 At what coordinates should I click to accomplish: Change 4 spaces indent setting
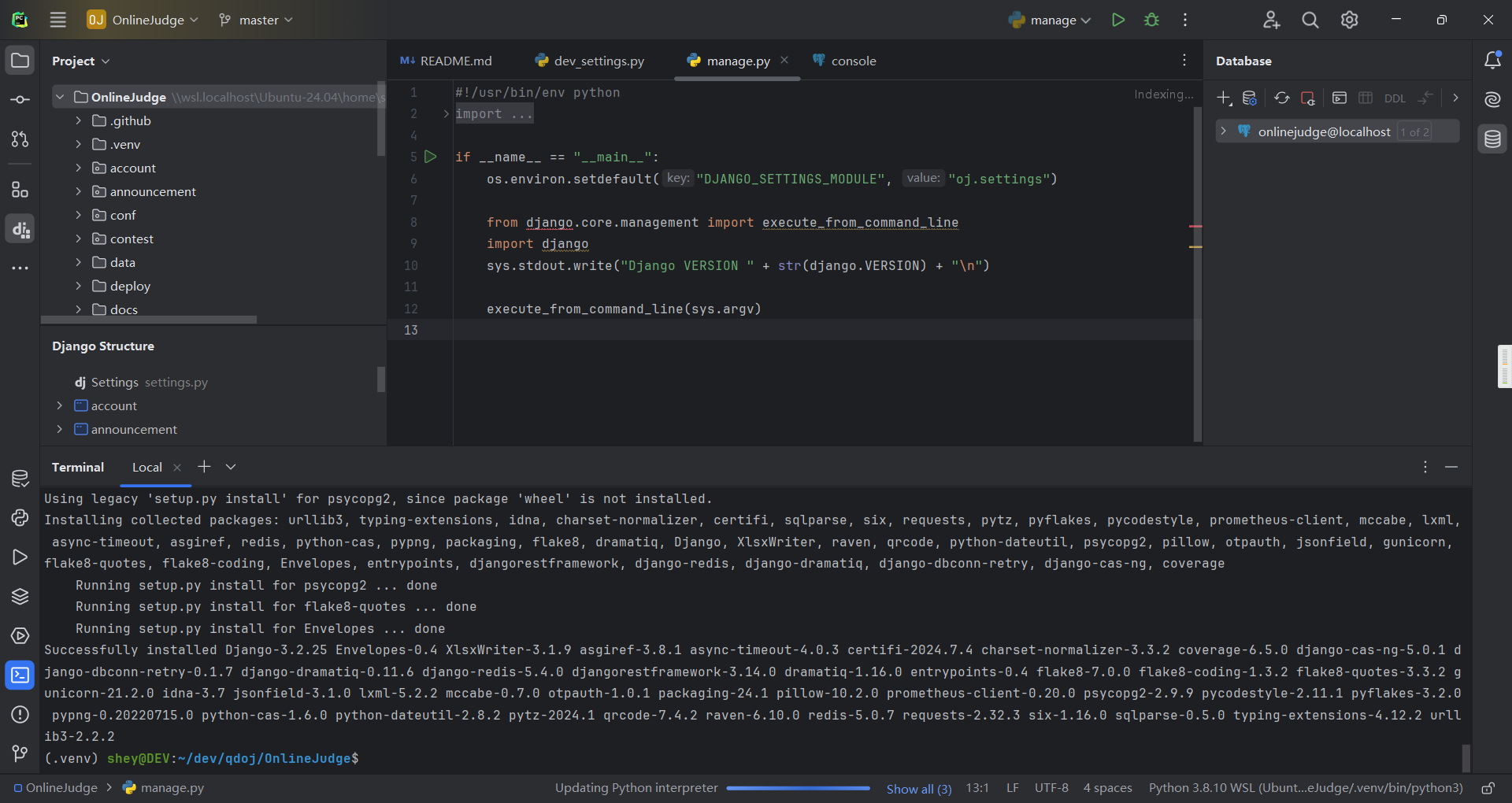click(1107, 788)
